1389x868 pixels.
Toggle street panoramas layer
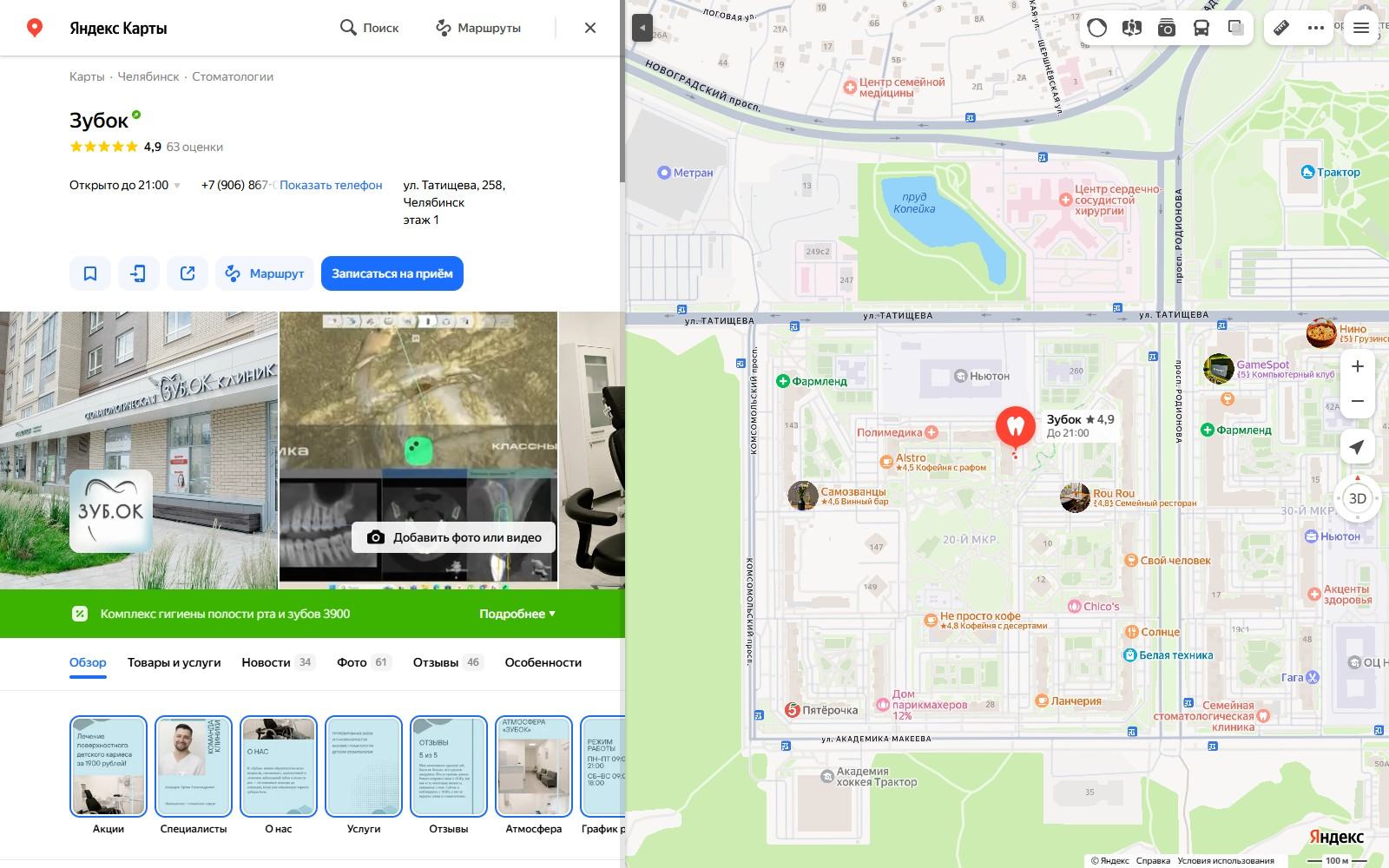point(1132,28)
